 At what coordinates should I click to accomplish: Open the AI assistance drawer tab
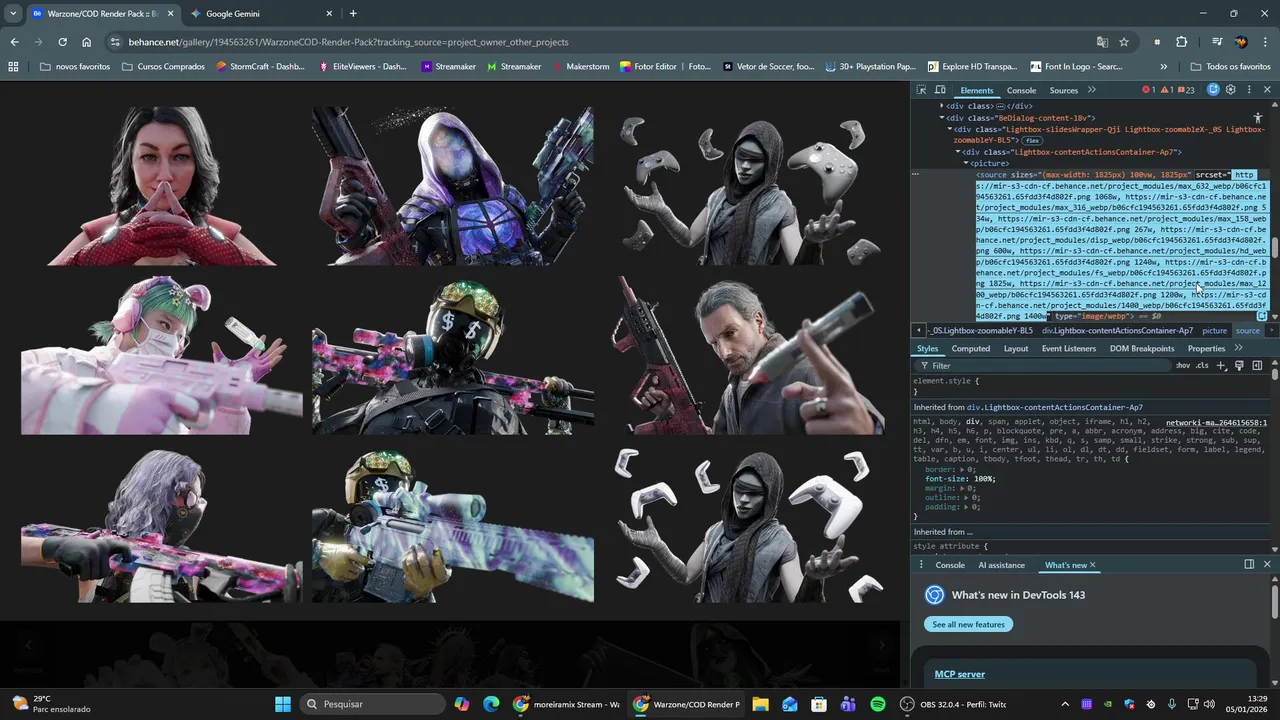pos(1001,565)
